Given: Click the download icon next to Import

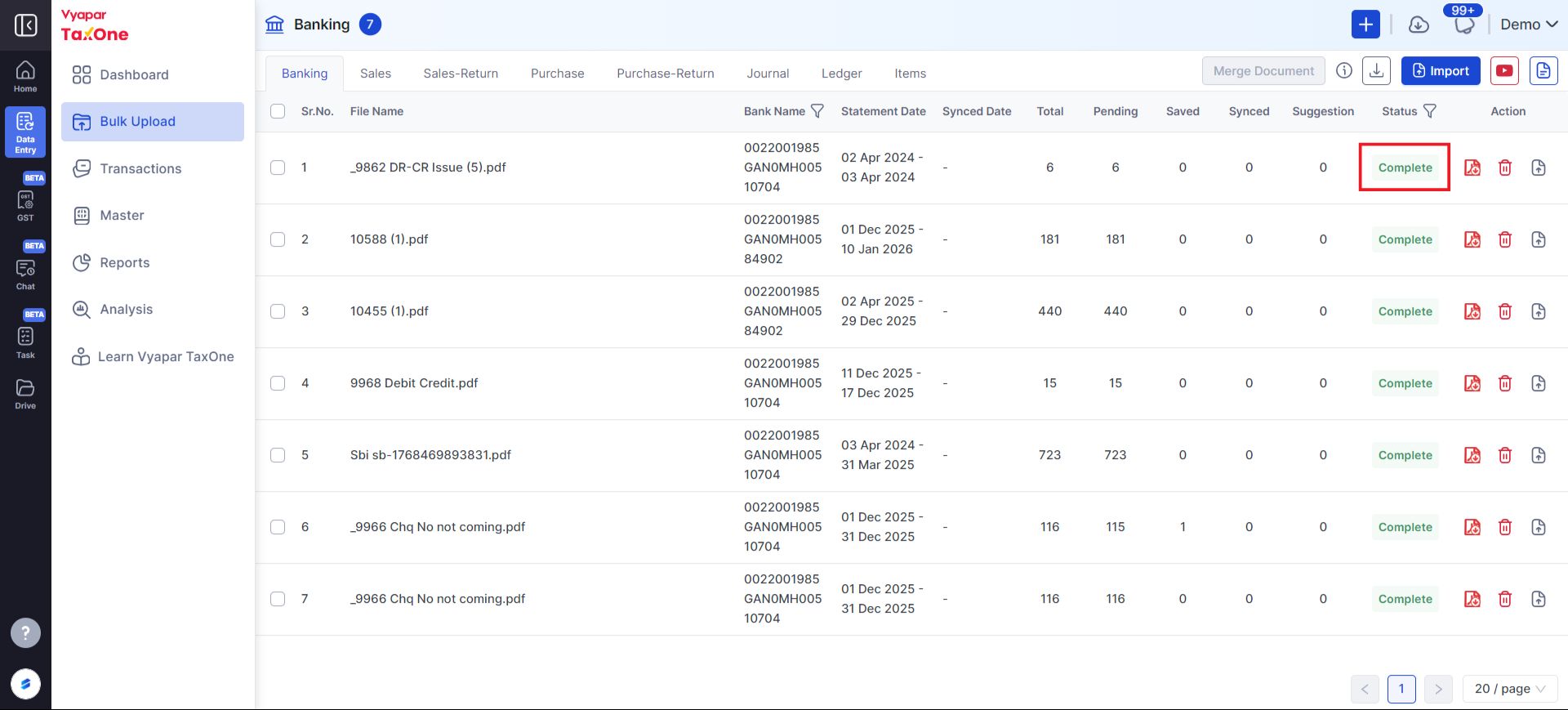Looking at the screenshot, I should [x=1377, y=71].
